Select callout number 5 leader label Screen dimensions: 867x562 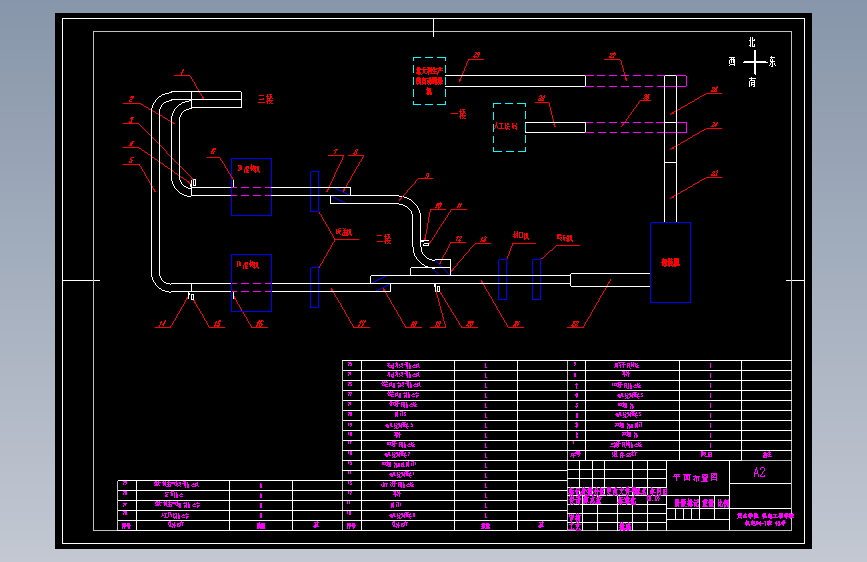click(x=131, y=160)
